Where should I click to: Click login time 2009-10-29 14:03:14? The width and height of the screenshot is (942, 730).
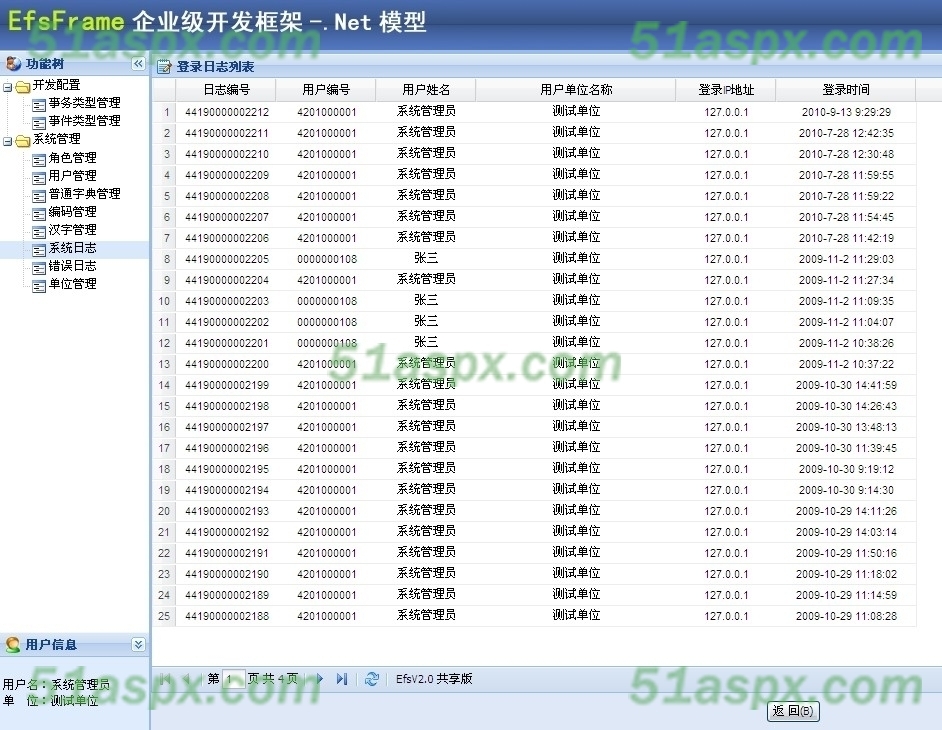(846, 532)
